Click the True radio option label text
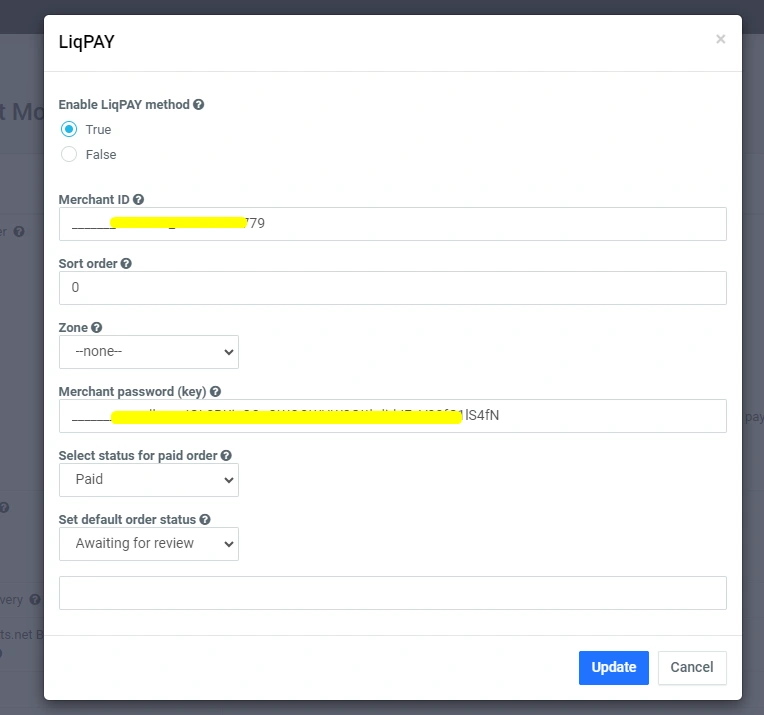Viewport: 764px width, 715px height. pyautogui.click(x=98, y=130)
